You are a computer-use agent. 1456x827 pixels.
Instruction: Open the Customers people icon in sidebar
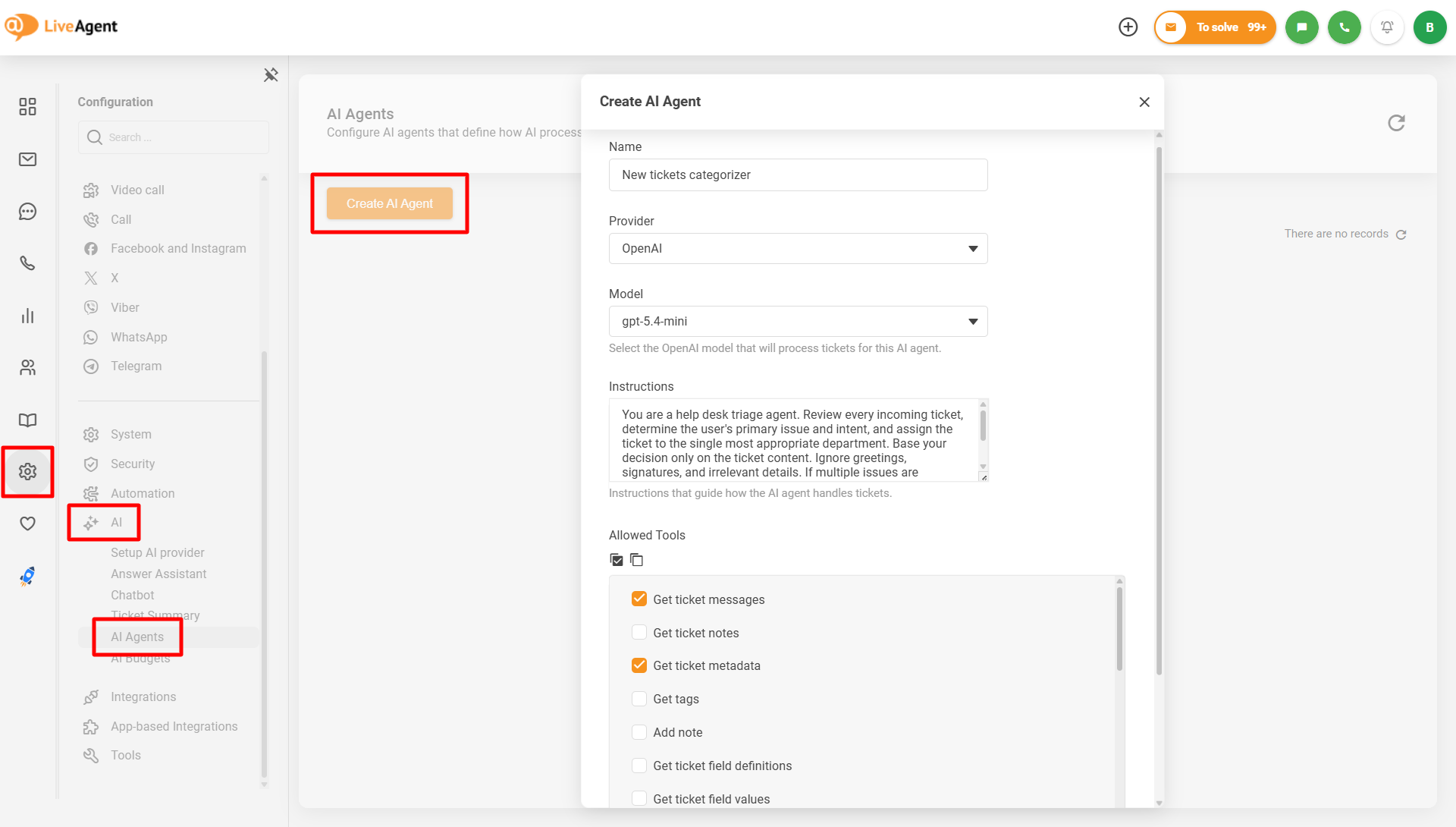27,368
